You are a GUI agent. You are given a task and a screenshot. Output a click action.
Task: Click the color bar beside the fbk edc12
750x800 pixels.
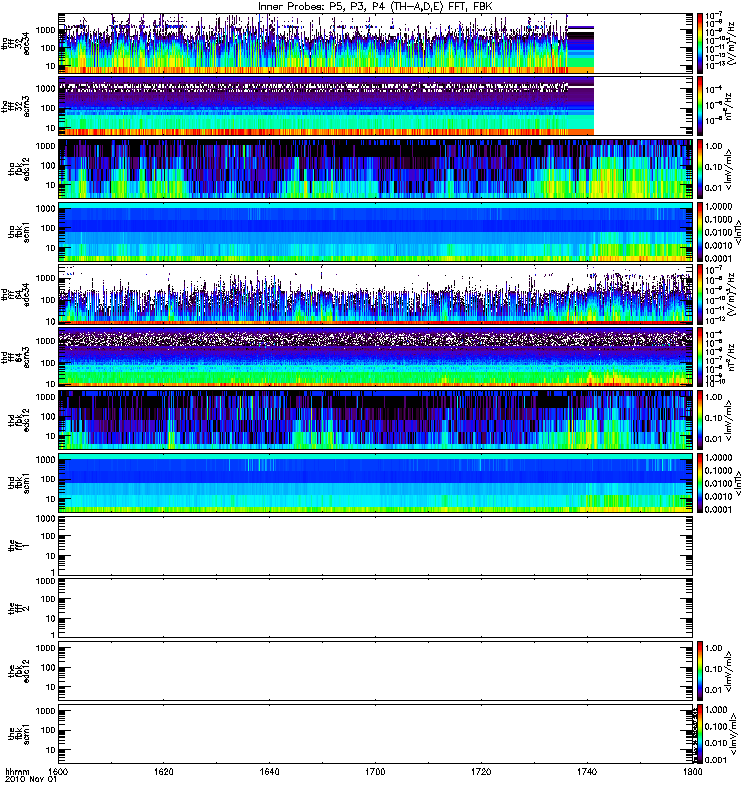tap(700, 671)
